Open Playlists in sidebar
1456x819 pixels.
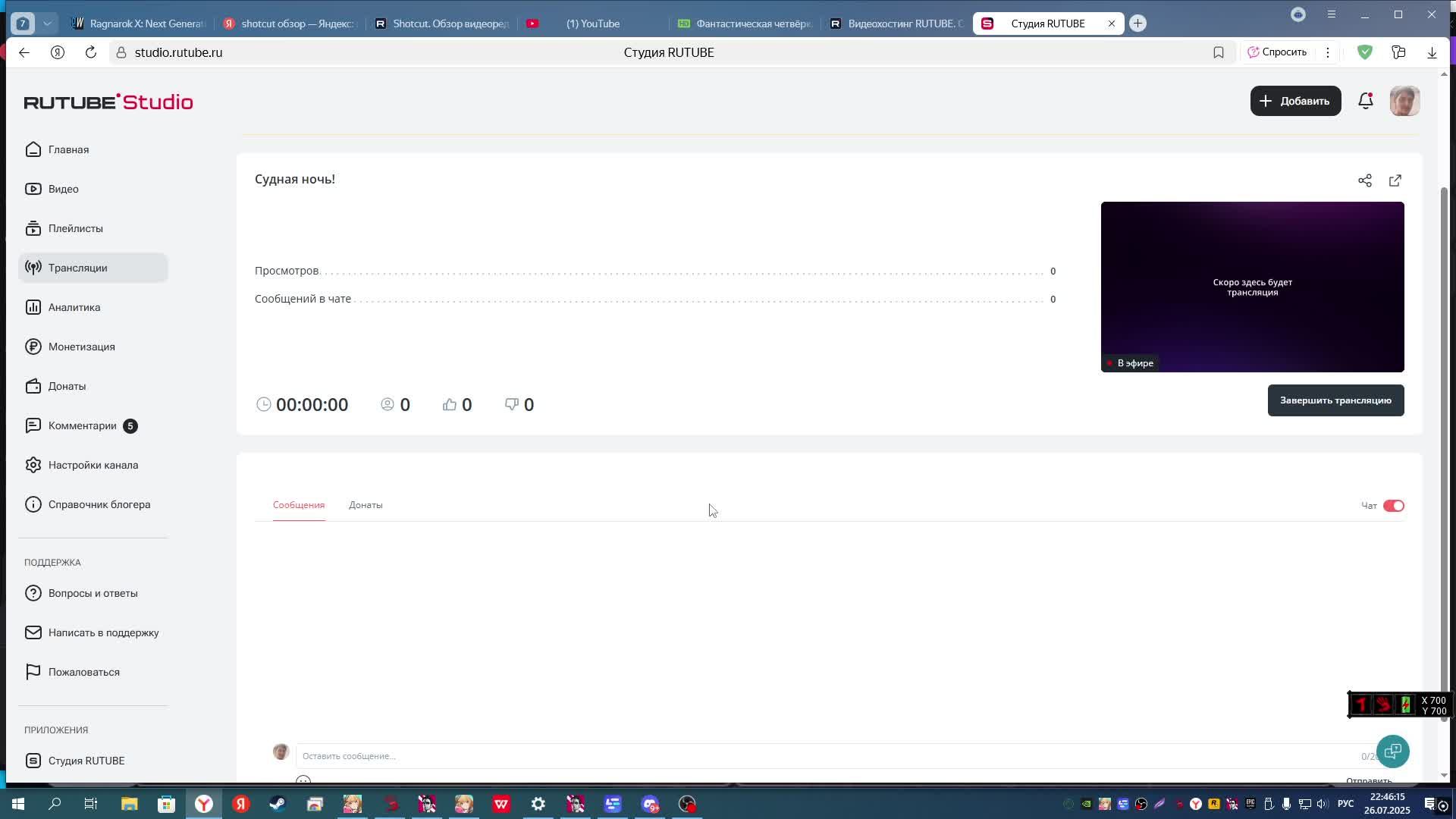point(75,228)
